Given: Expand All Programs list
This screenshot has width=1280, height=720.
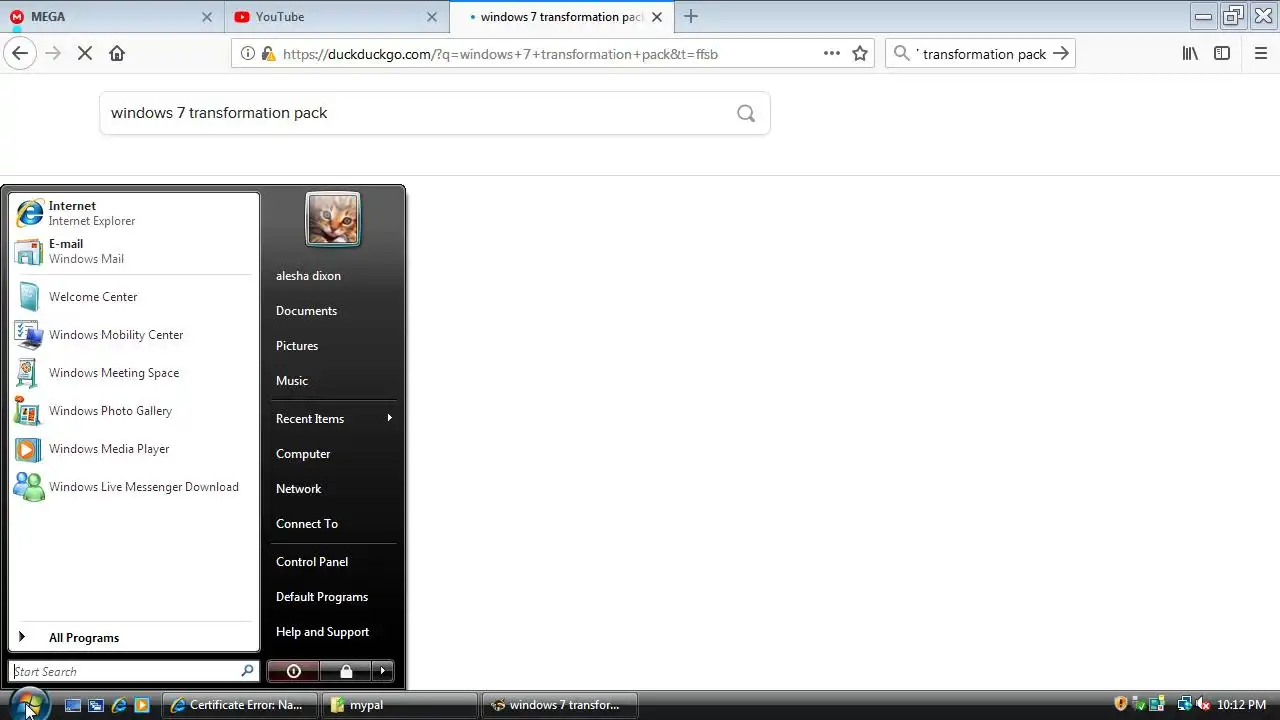Looking at the screenshot, I should [x=134, y=638].
